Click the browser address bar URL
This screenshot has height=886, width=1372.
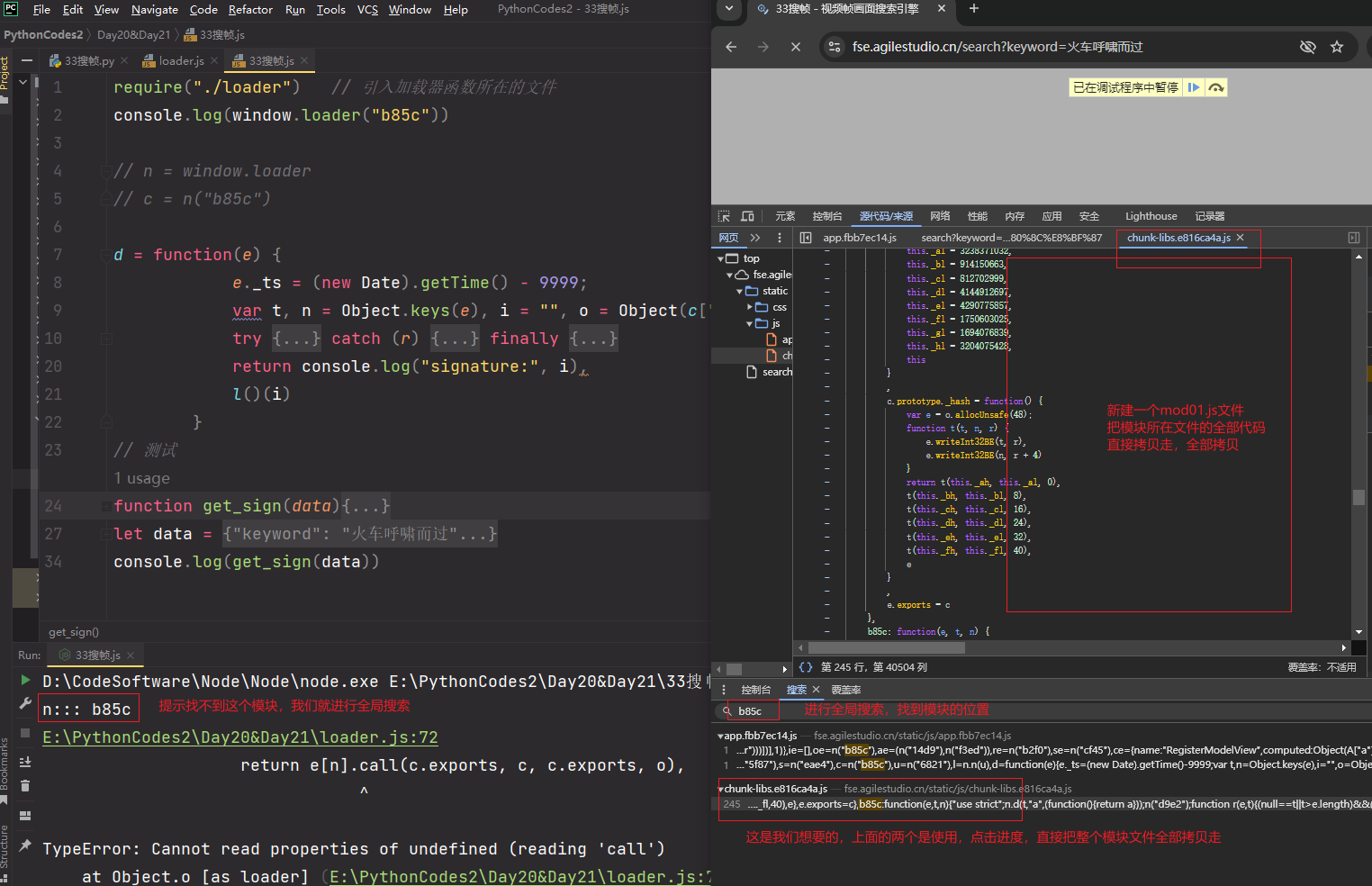997,47
